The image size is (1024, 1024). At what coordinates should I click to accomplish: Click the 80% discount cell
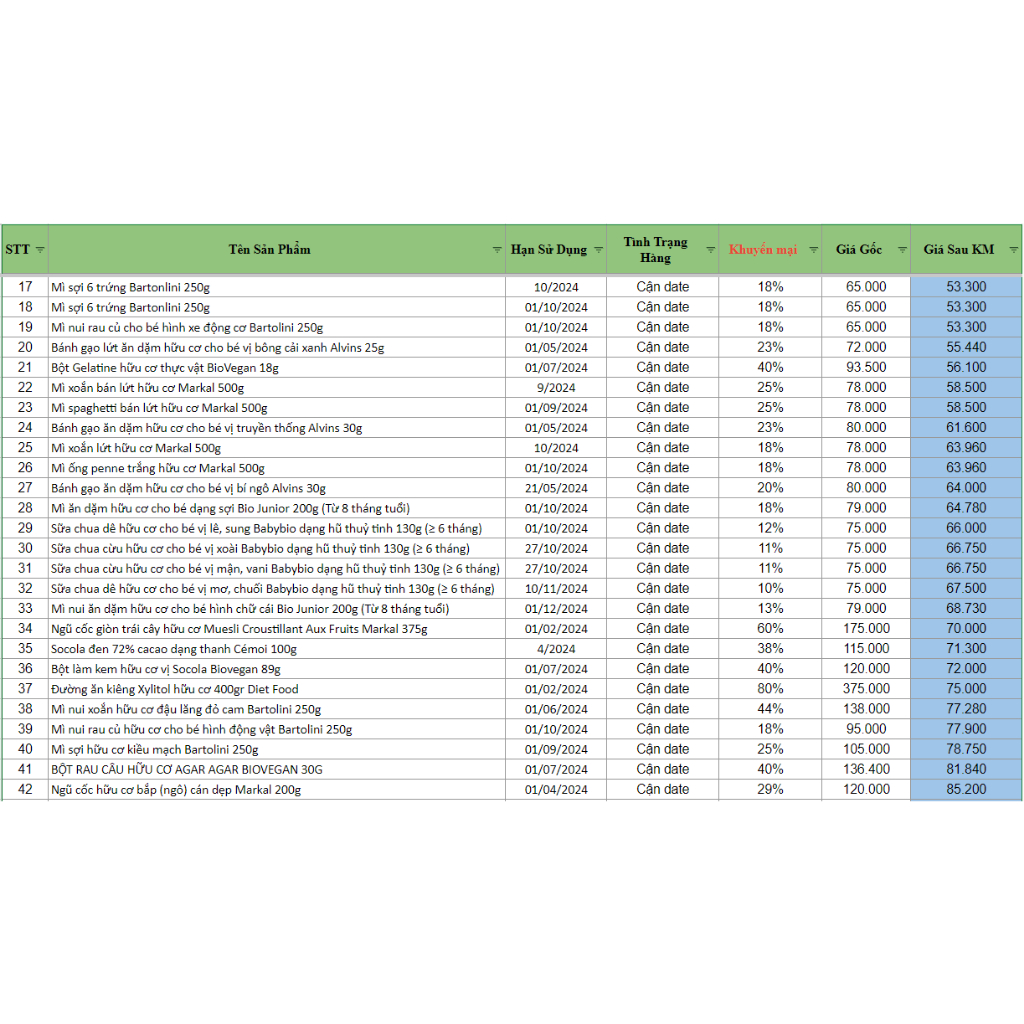pos(770,689)
